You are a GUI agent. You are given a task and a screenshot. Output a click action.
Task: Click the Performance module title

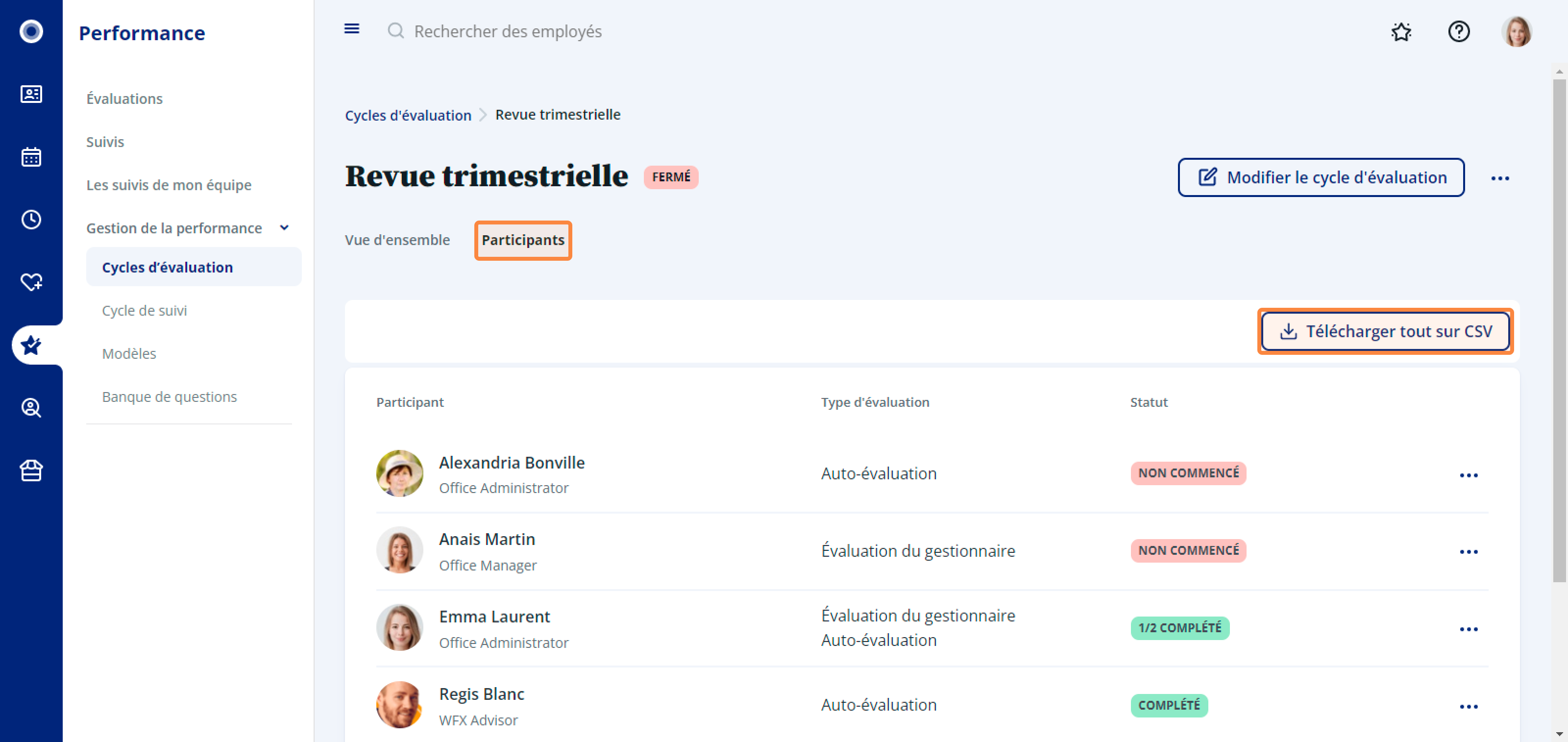[x=142, y=33]
